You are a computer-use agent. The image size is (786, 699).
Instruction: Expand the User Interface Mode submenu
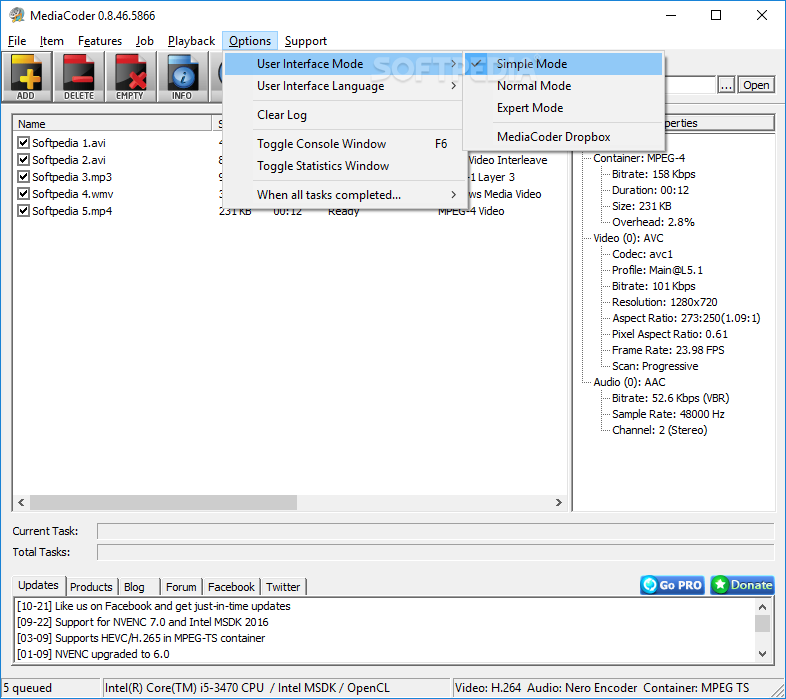coord(343,64)
